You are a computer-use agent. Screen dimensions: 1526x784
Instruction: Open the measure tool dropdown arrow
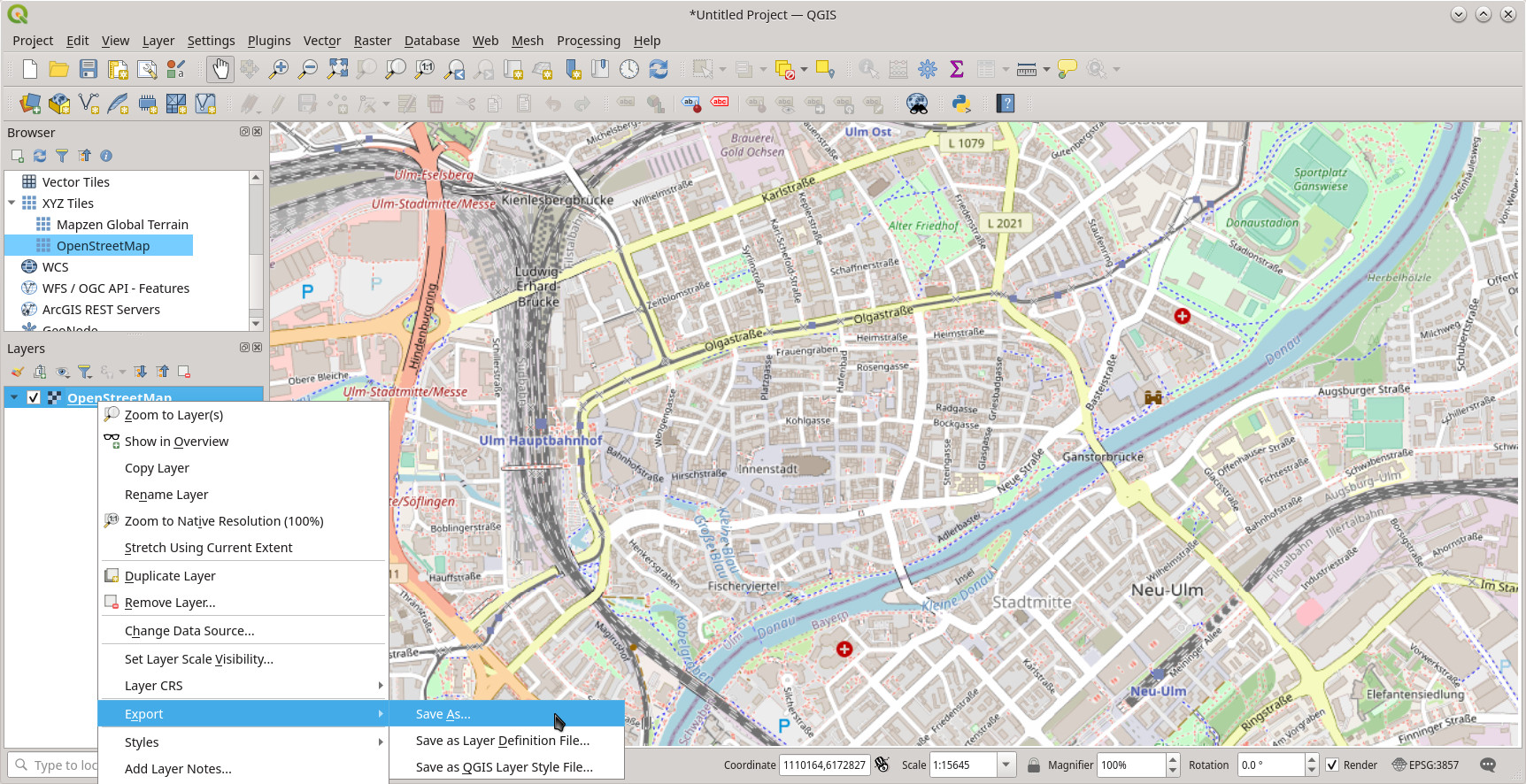1046,69
